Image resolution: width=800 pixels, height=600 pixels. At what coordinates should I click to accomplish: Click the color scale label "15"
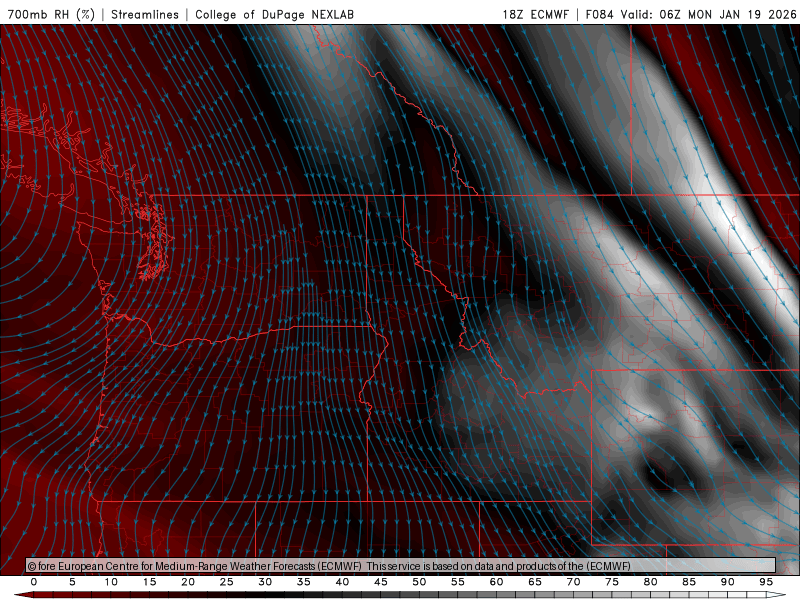point(149,582)
